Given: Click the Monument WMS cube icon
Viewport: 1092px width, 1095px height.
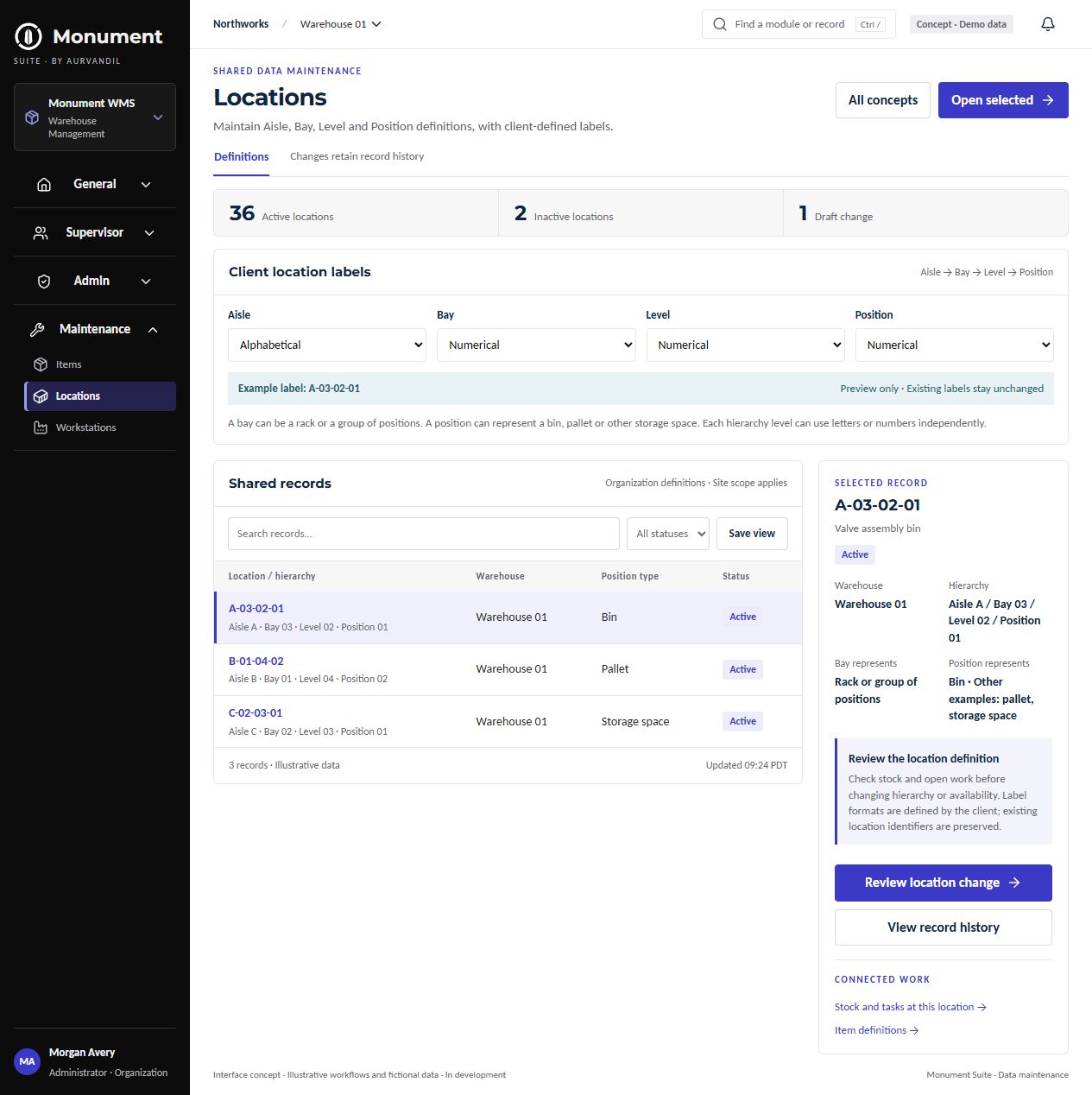Looking at the screenshot, I should (32, 117).
